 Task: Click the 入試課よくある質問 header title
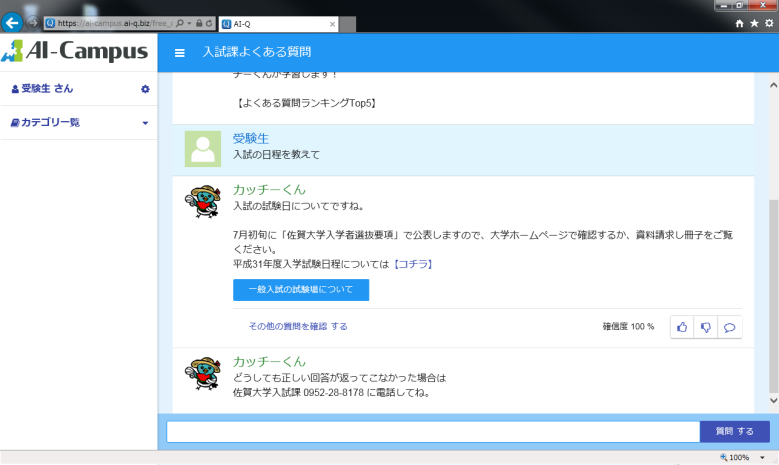tap(257, 52)
